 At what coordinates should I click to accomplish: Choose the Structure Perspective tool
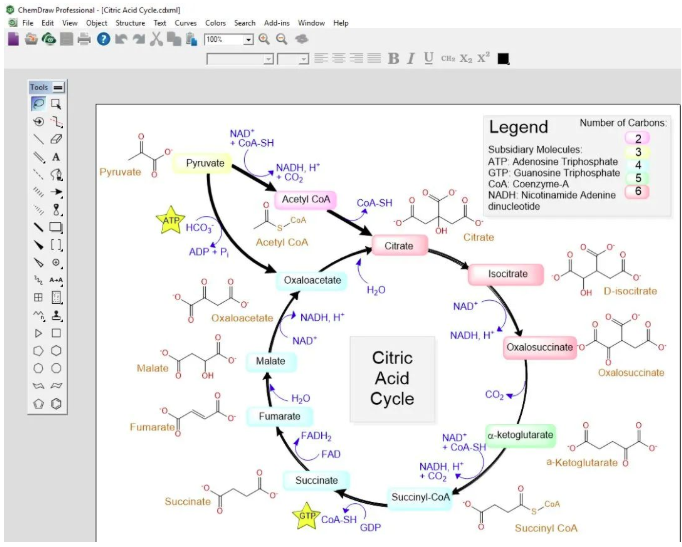(38, 122)
